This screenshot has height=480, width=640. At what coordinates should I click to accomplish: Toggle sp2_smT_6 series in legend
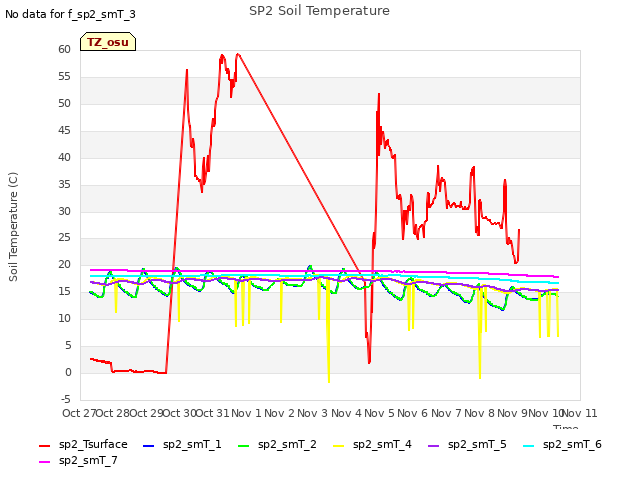pos(562,444)
